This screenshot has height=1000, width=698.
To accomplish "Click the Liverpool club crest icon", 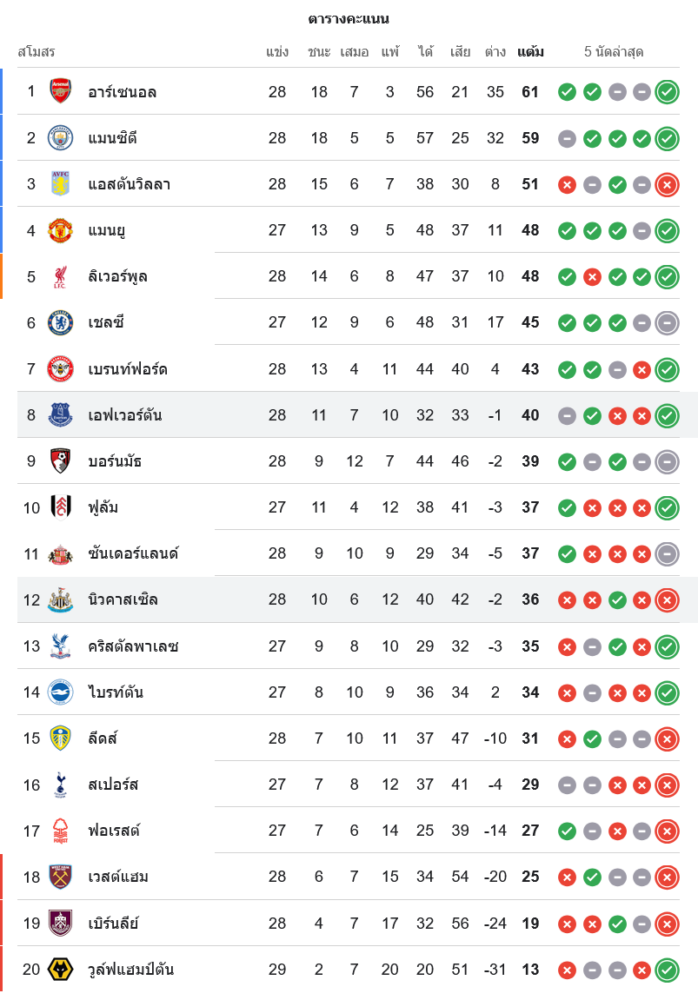I will click(x=61, y=277).
